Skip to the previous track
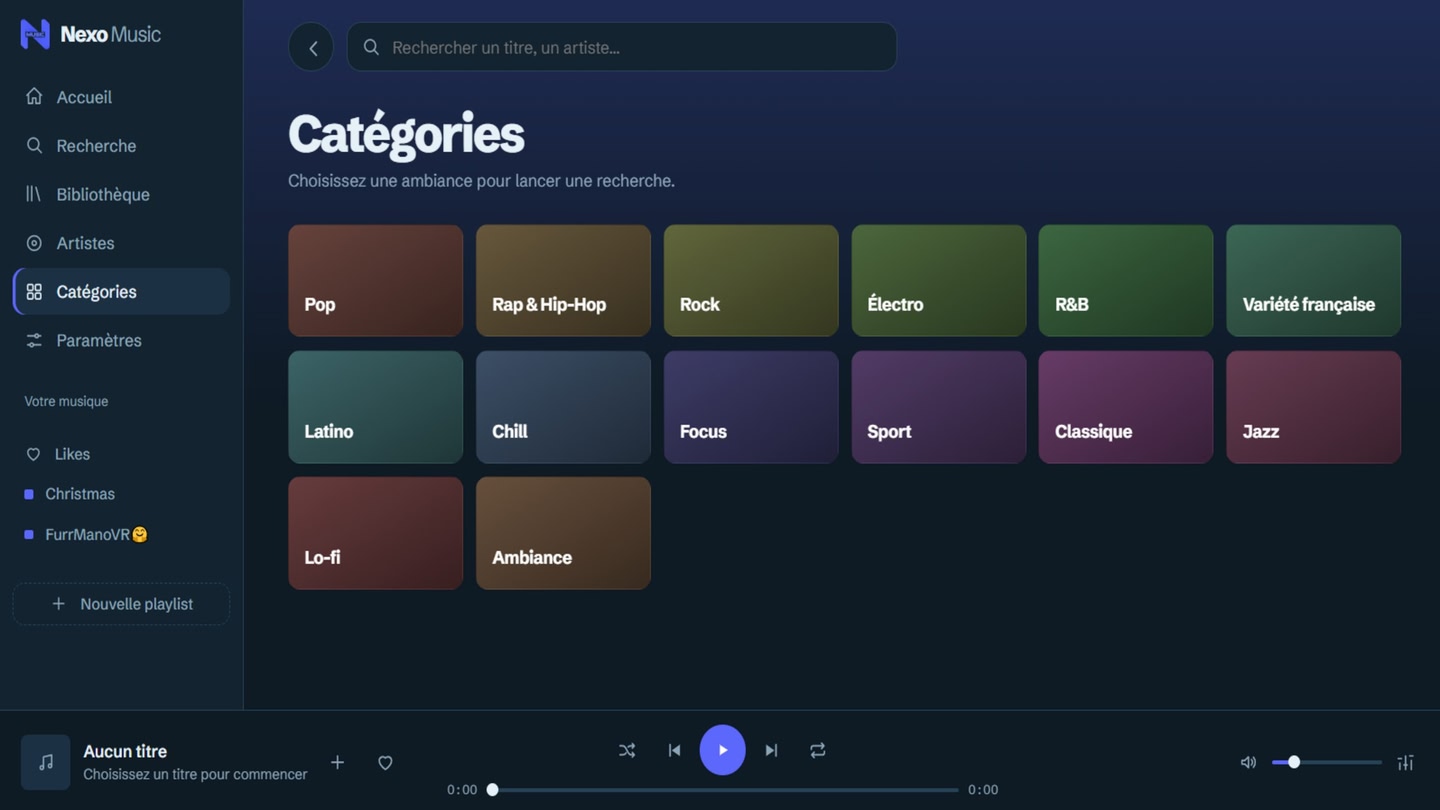 coord(674,750)
